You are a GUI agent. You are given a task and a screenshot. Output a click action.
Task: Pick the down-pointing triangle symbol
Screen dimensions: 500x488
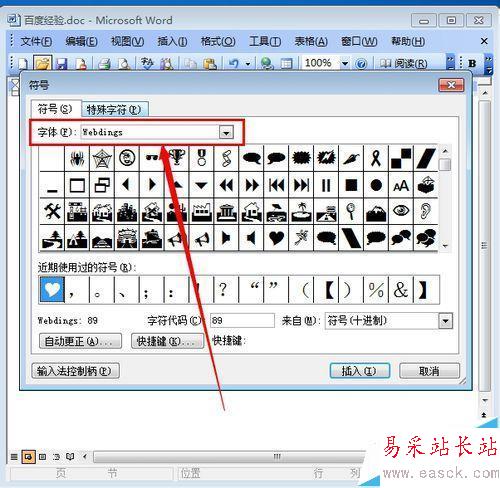click(x=202, y=185)
